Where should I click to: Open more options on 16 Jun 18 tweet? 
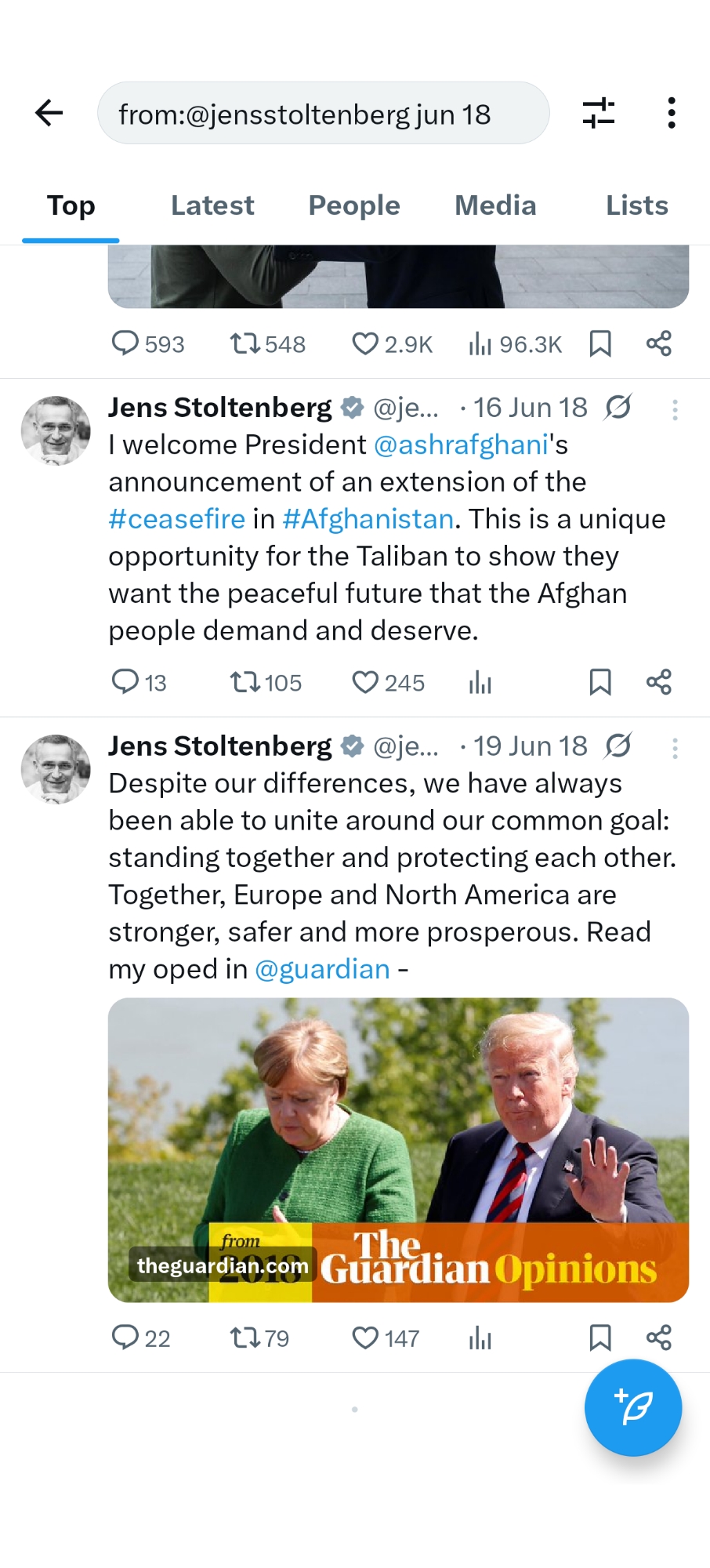tap(675, 409)
